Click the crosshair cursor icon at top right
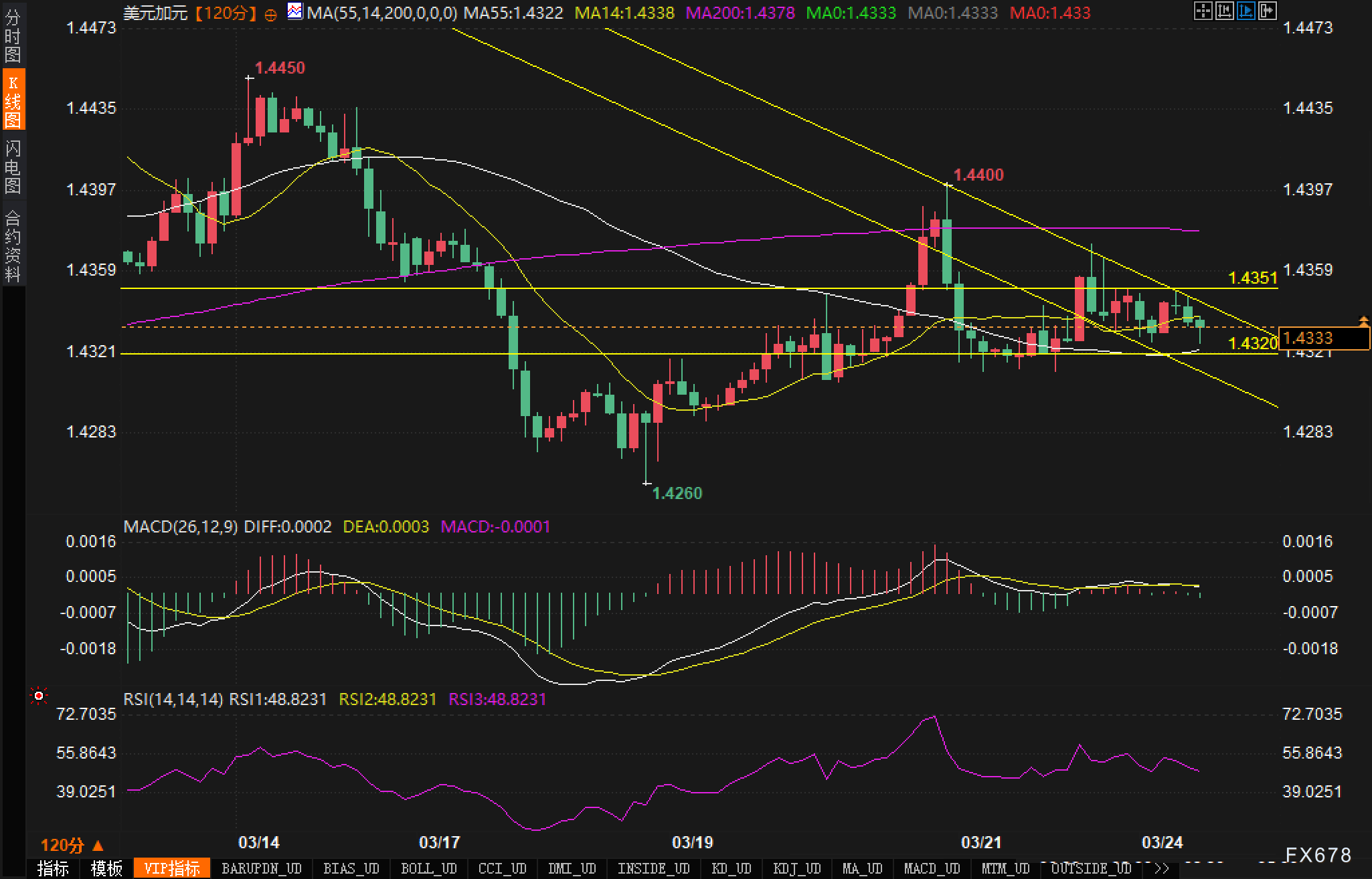1372x879 pixels. tap(1203, 11)
